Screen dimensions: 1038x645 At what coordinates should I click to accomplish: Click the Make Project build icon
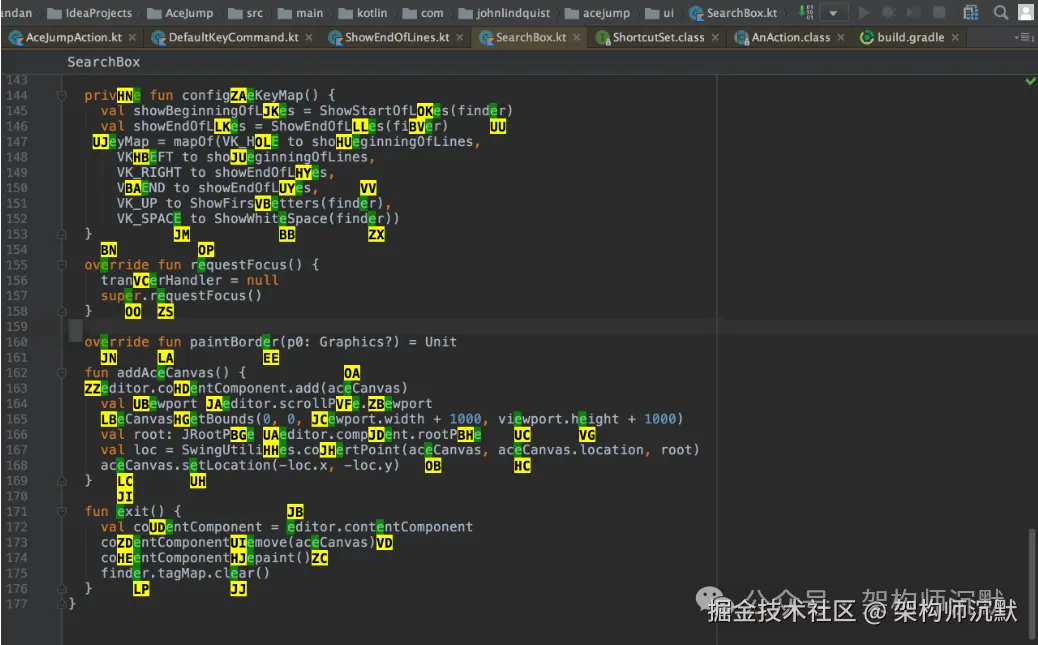coord(806,12)
